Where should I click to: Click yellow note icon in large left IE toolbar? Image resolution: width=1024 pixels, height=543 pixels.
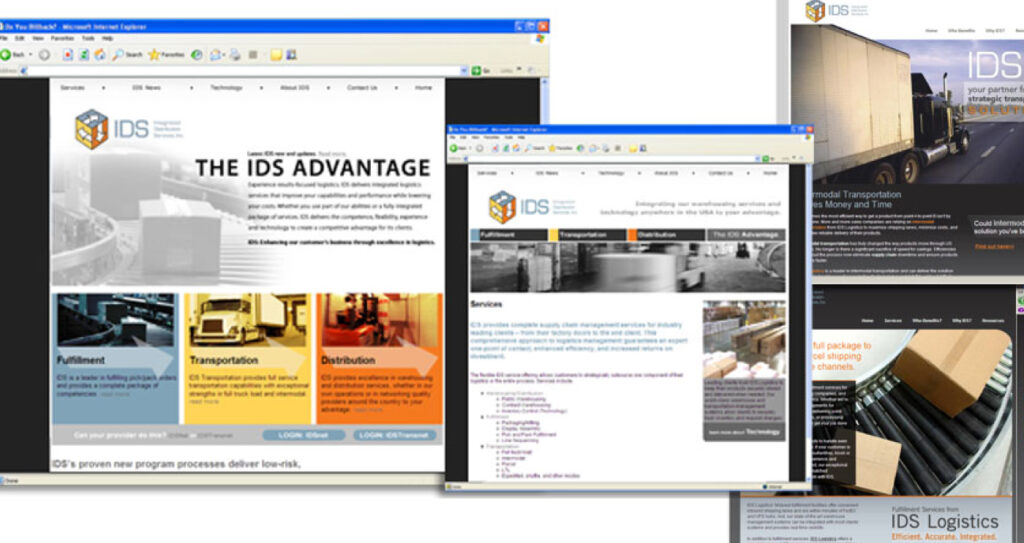[276, 55]
